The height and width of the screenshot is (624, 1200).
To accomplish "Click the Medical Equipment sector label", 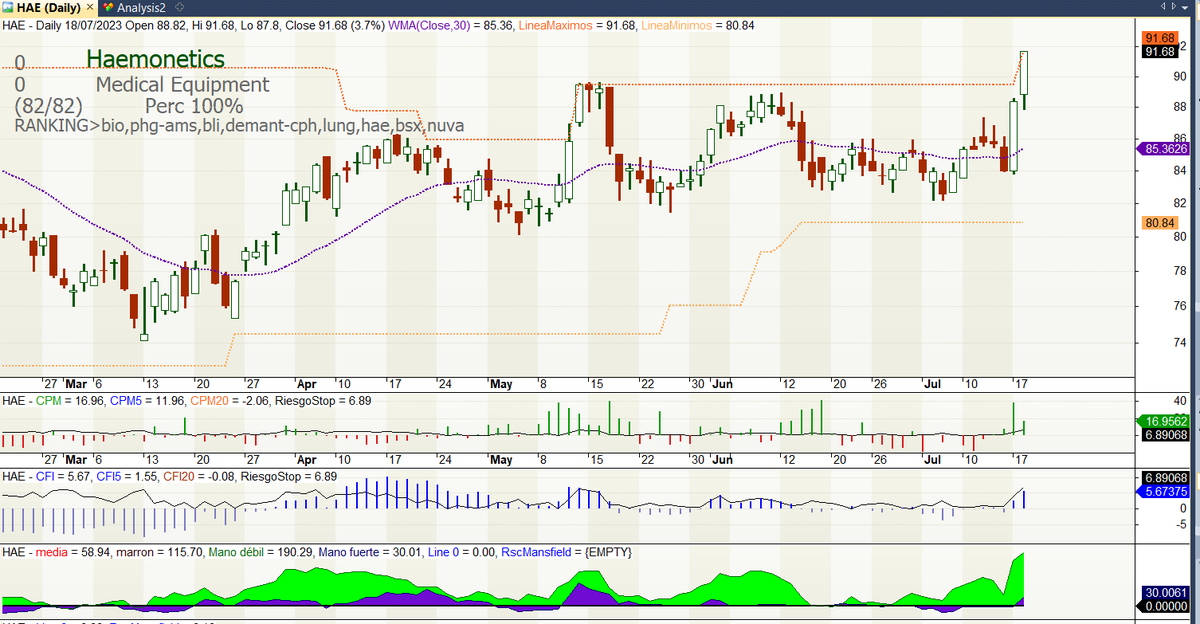I will point(183,85).
